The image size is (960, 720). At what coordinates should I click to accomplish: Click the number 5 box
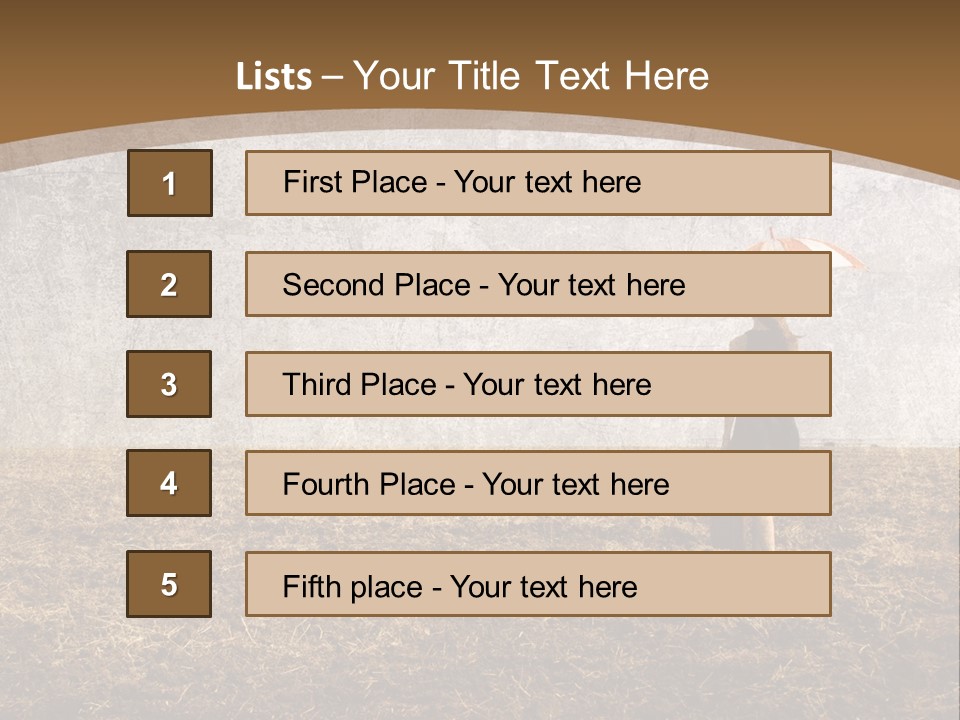[169, 584]
